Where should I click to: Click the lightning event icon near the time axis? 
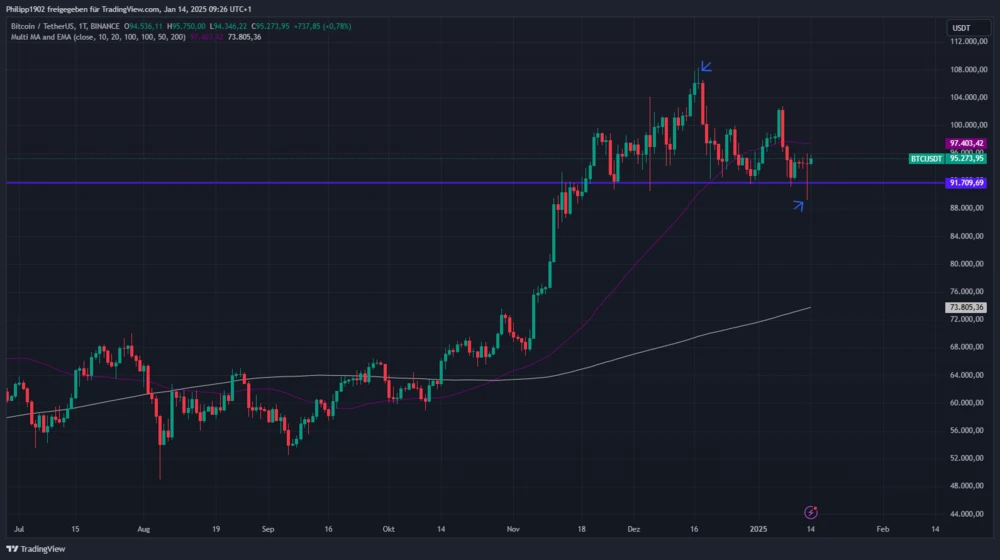(811, 512)
